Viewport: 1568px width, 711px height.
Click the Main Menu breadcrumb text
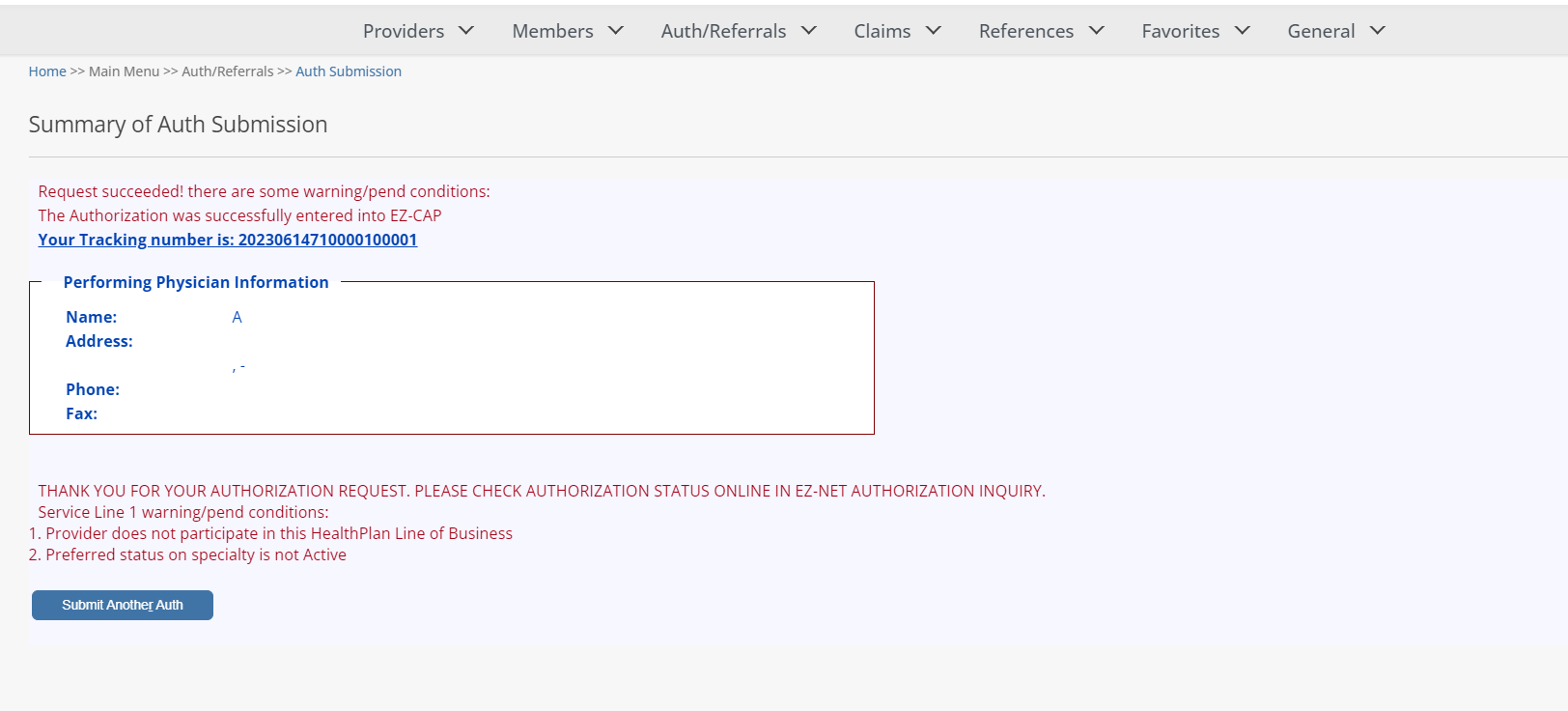click(124, 71)
